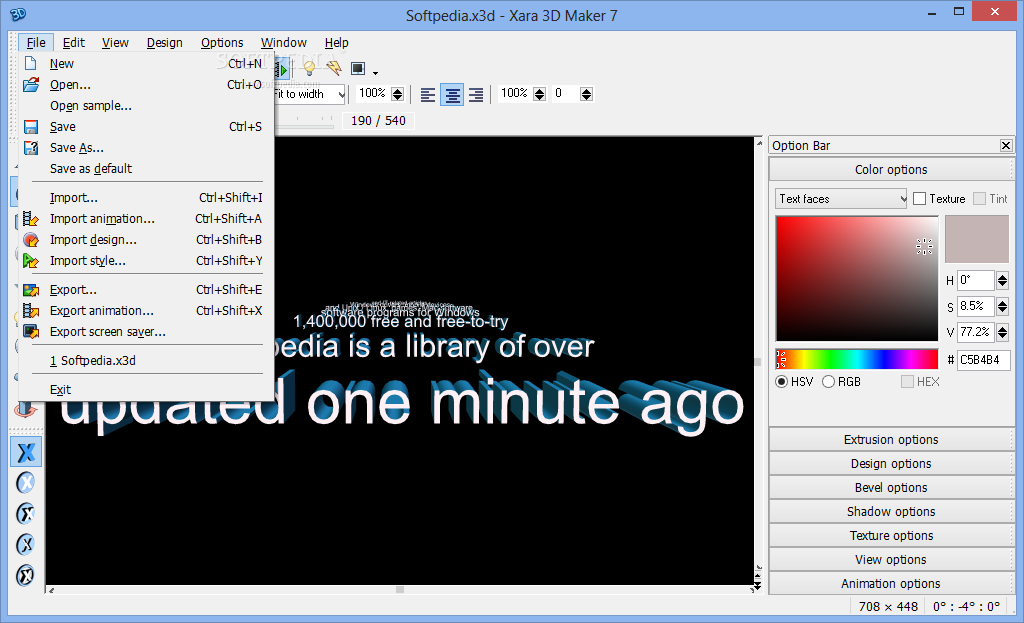Screen dimensions: 1024x623
Task: Click the hex color field C5B4B4
Action: pyautogui.click(x=983, y=360)
